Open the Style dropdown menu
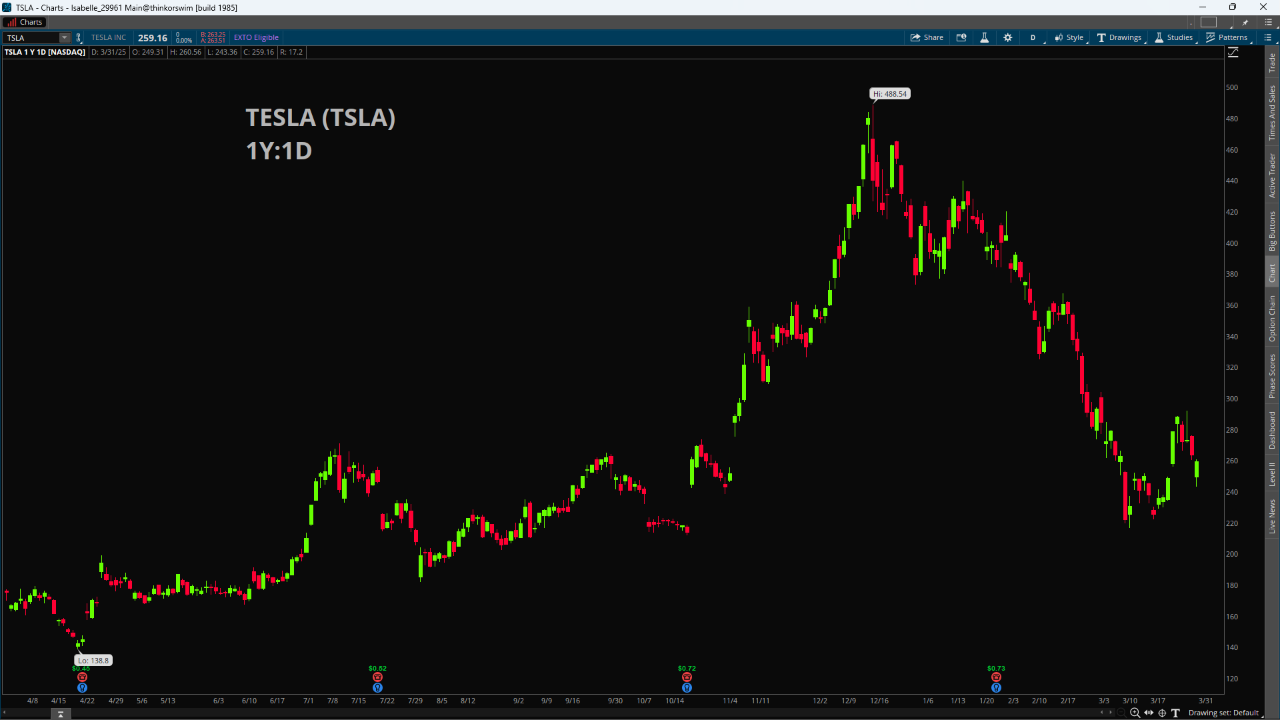Image resolution: width=1280 pixels, height=720 pixels. tap(1069, 37)
